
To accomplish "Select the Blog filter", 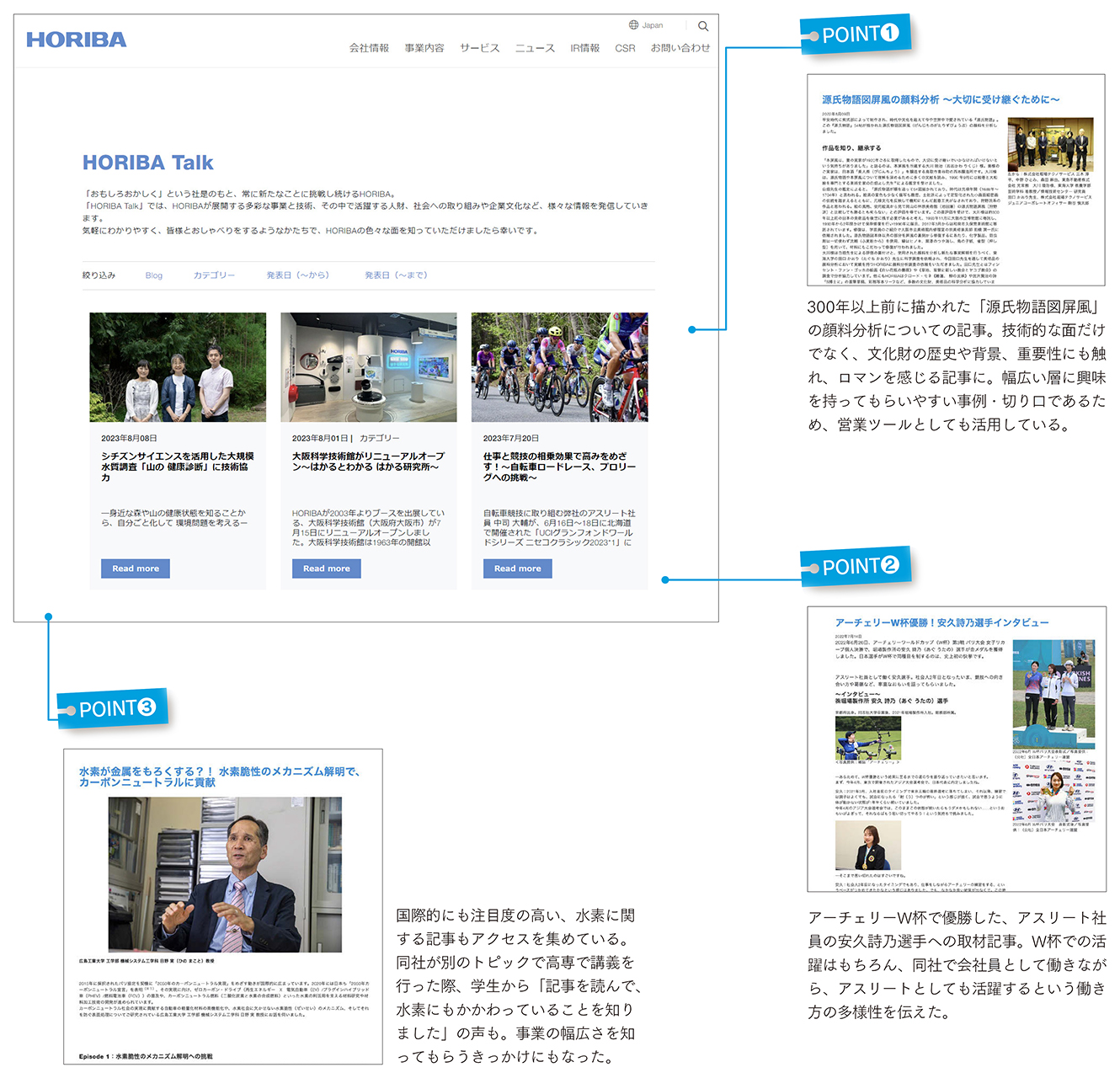I will (153, 275).
